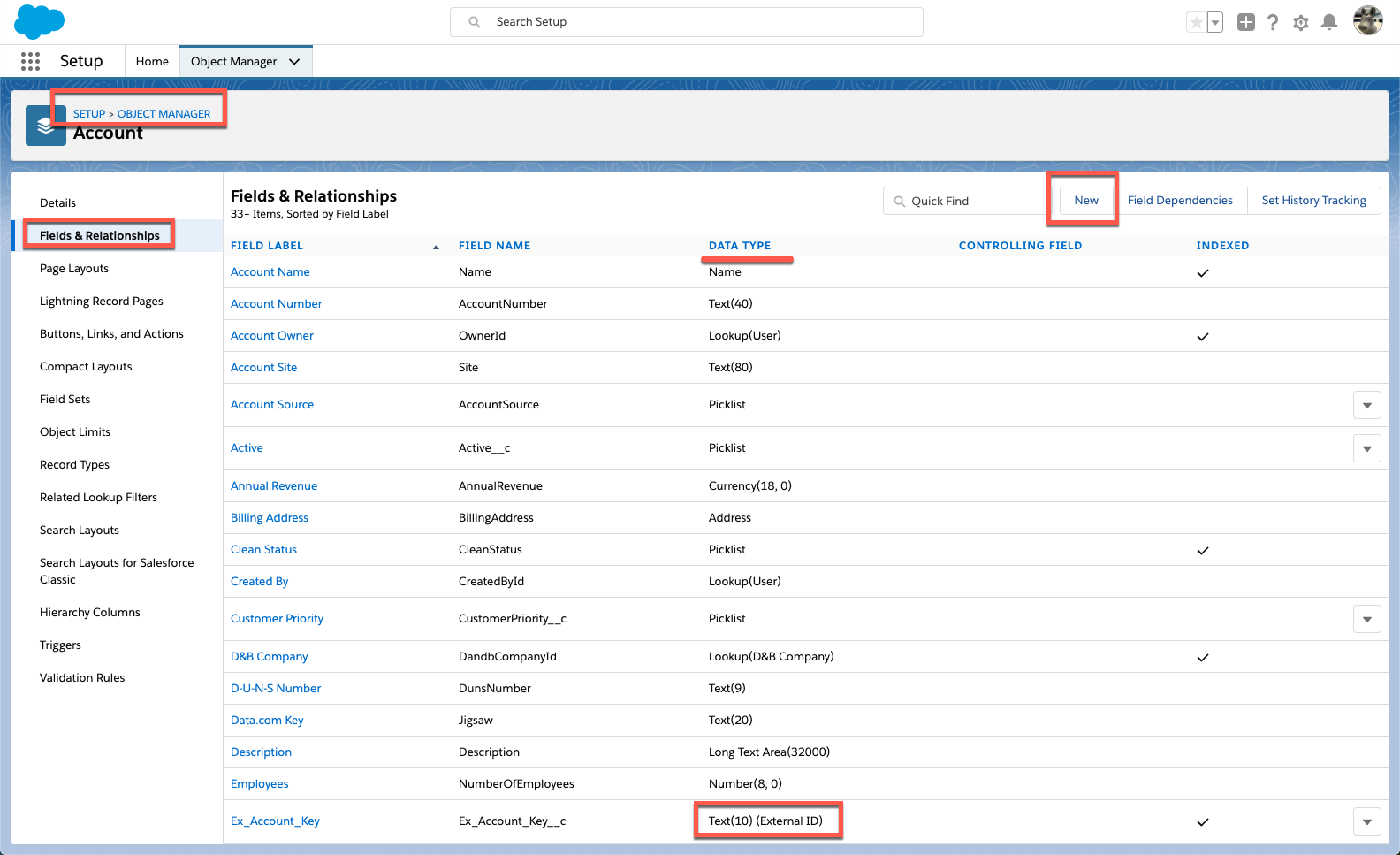Select Page Layouts in the sidebar
Viewport: 1400px width, 855px height.
coord(74,269)
